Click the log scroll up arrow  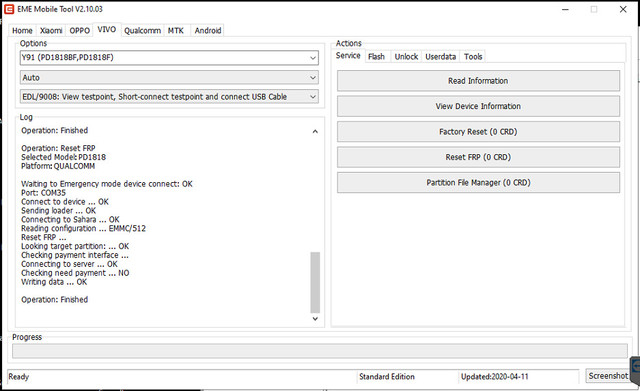[x=315, y=131]
